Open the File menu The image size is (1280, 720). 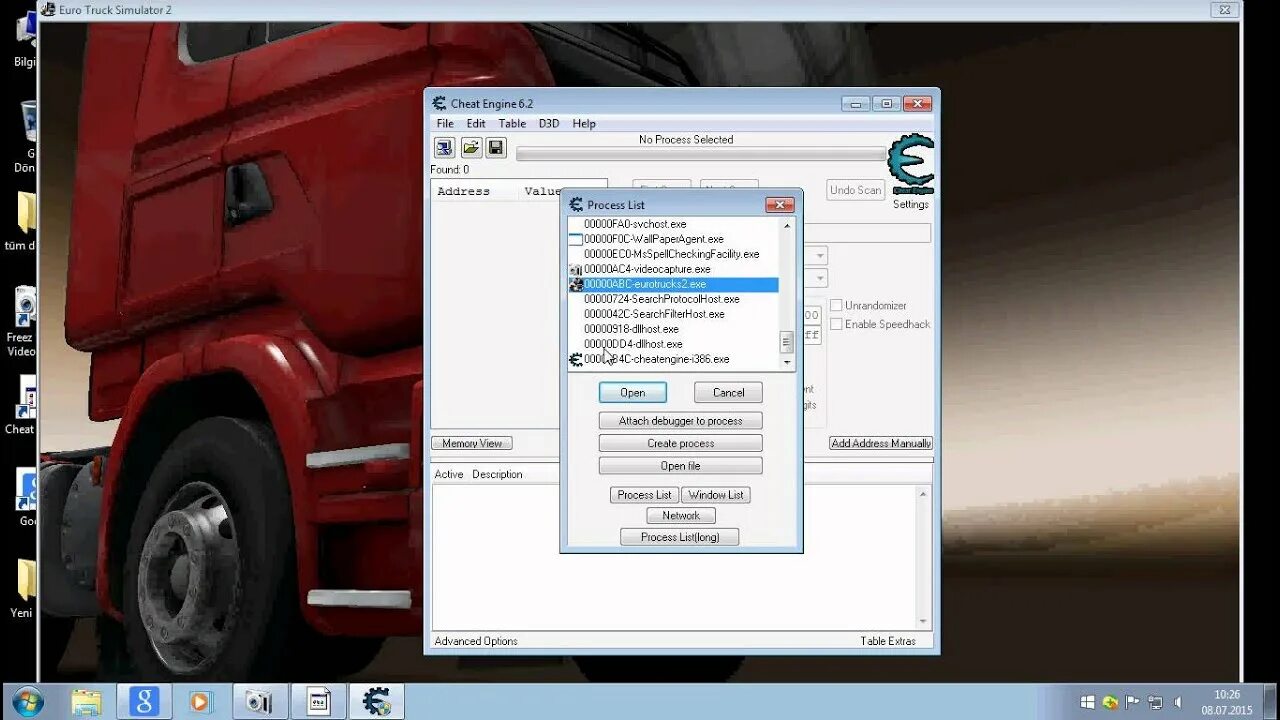pos(445,124)
